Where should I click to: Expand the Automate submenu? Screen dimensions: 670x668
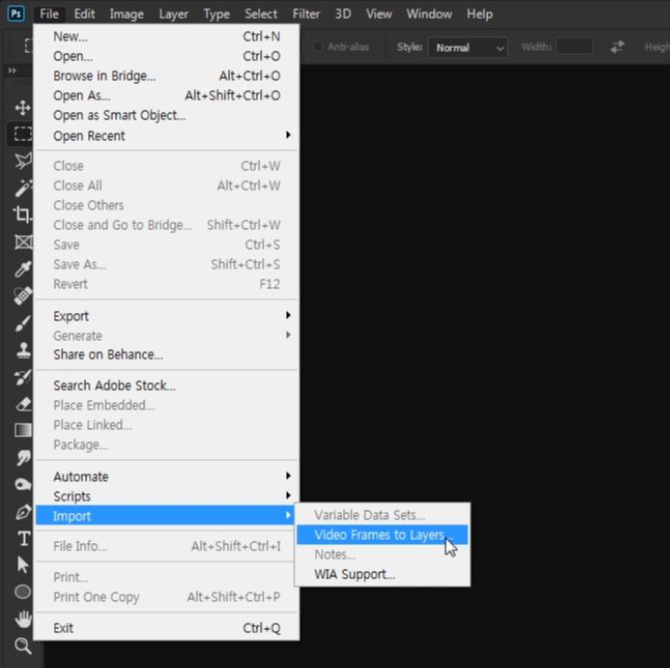[167, 476]
